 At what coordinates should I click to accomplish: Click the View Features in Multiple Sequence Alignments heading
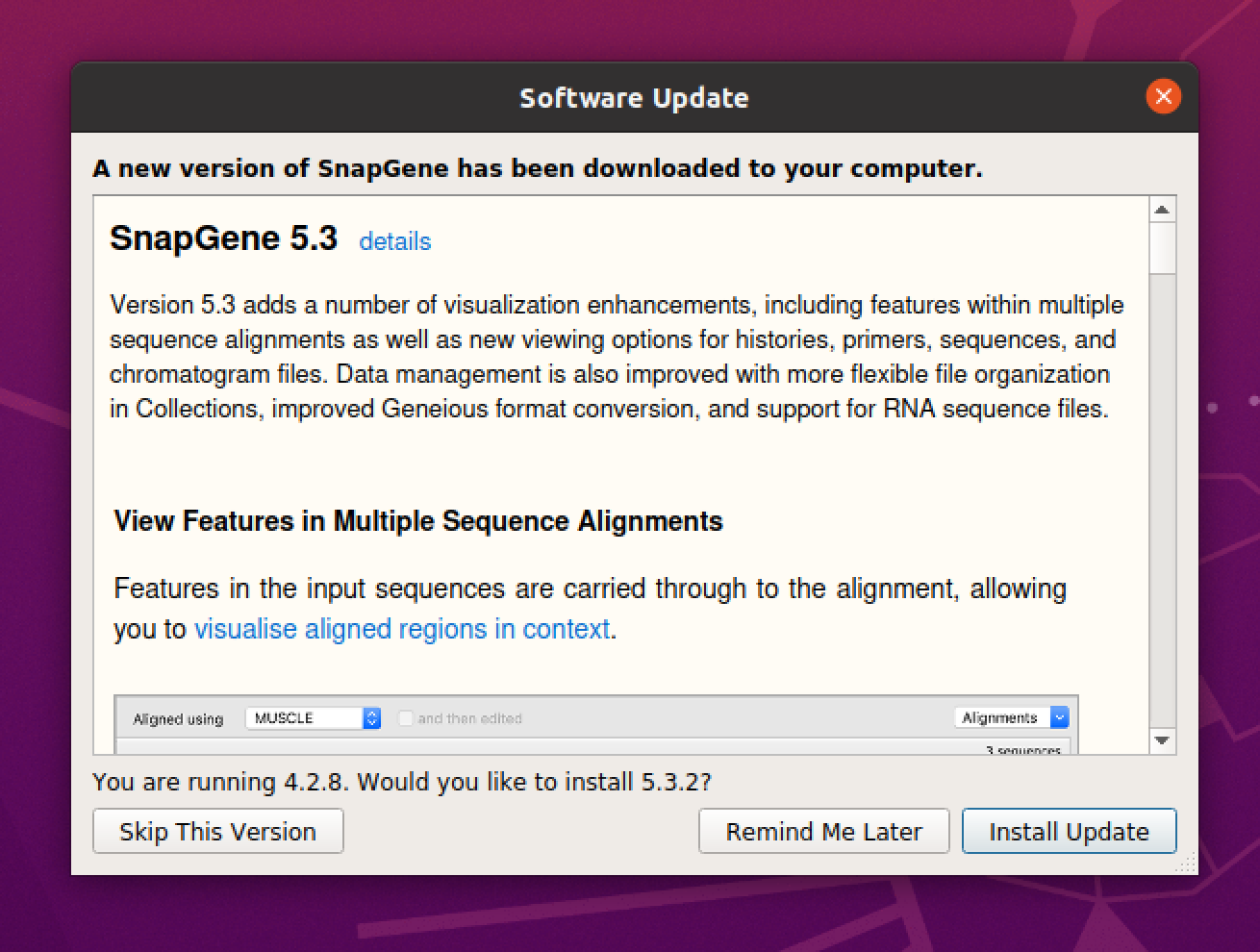point(418,521)
